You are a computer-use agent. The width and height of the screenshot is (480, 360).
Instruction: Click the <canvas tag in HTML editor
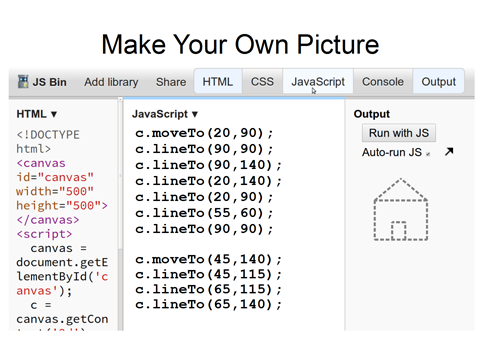click(41, 163)
